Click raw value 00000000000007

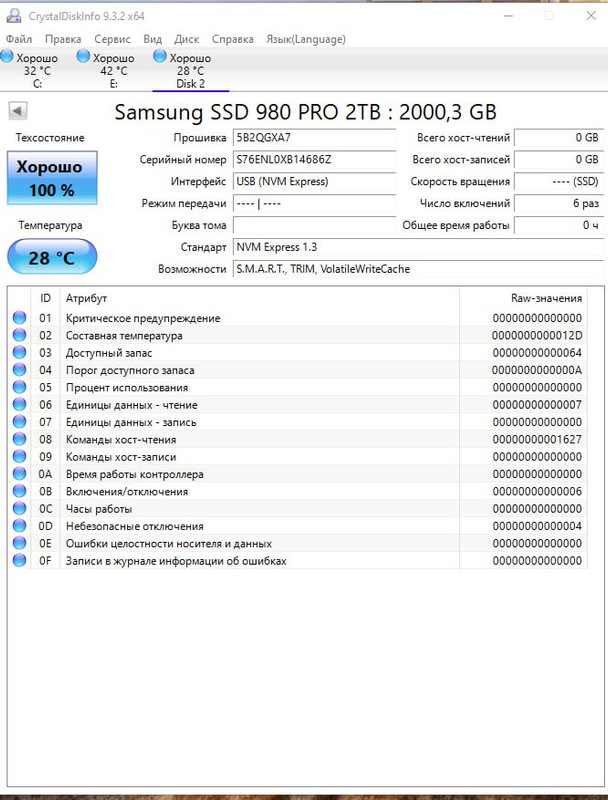pyautogui.click(x=537, y=405)
